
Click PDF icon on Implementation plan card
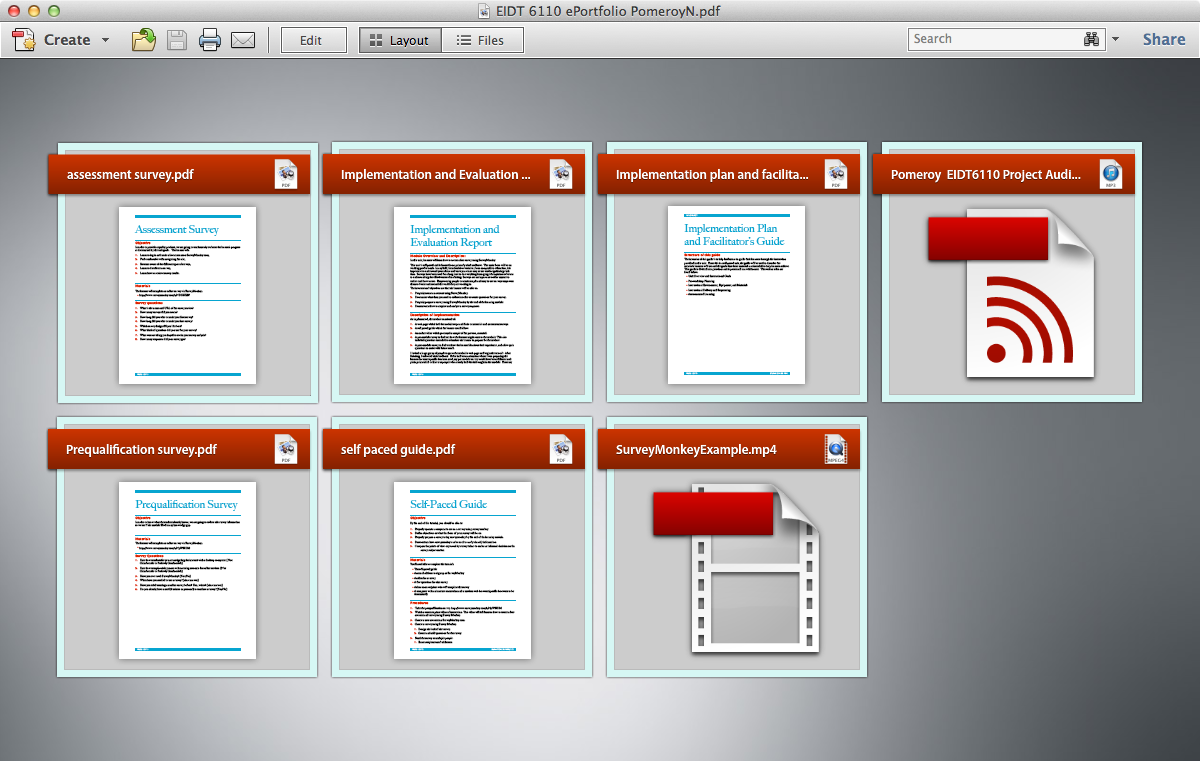pos(835,174)
